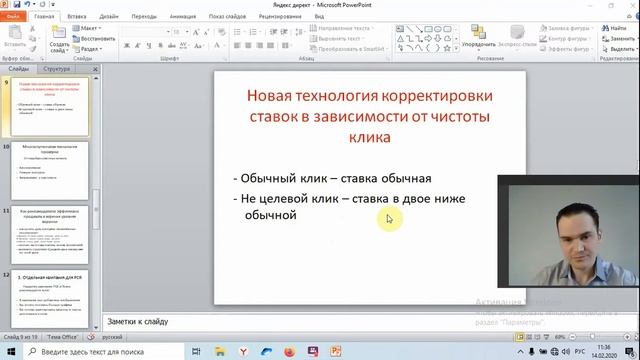Open the Макет layout dropdown

[87, 28]
